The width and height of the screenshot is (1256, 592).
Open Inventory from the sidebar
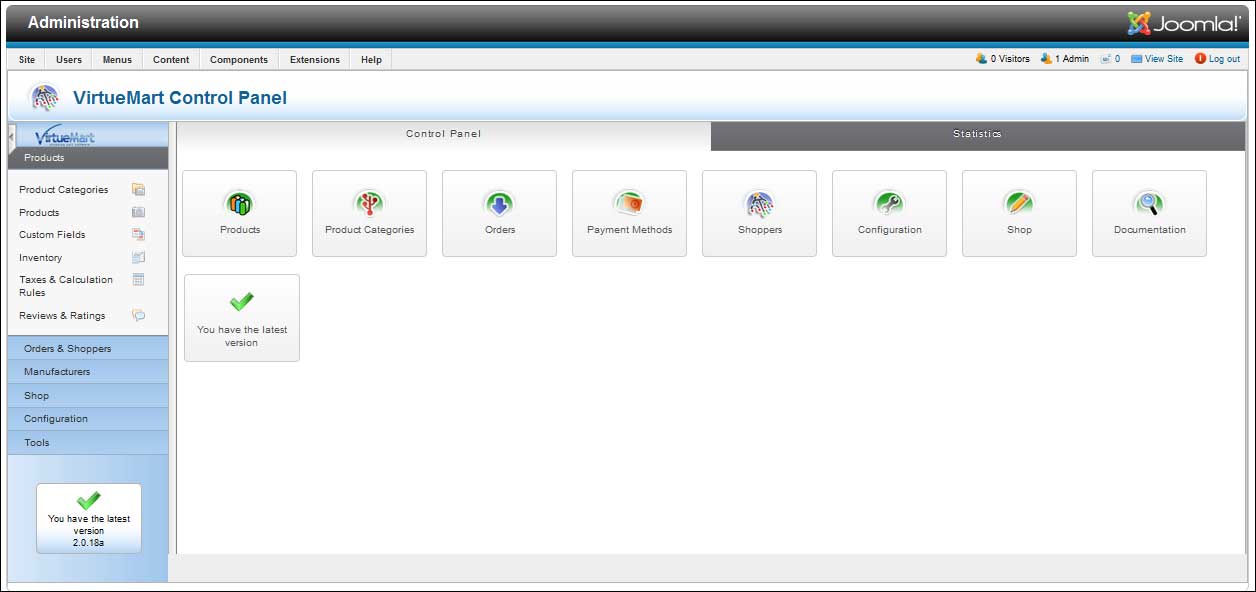click(40, 258)
